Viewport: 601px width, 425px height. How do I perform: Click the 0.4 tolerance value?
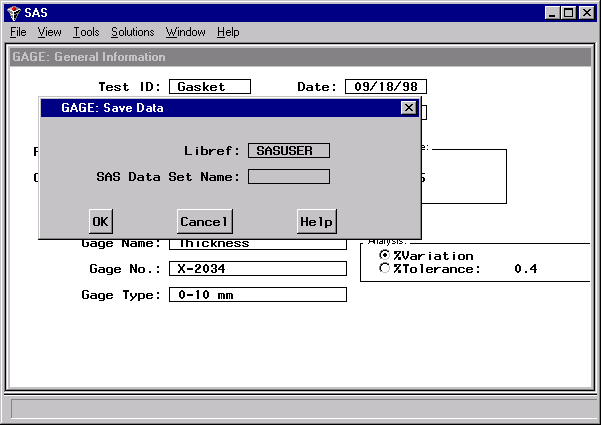[525, 269]
